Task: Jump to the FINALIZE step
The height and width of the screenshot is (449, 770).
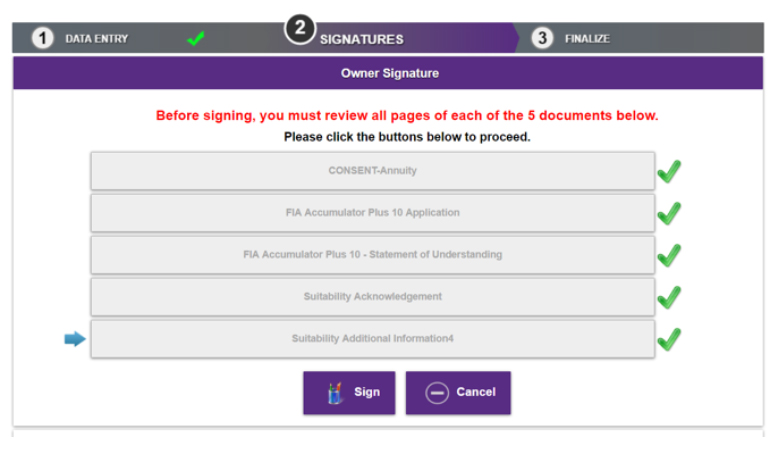Action: (587, 39)
